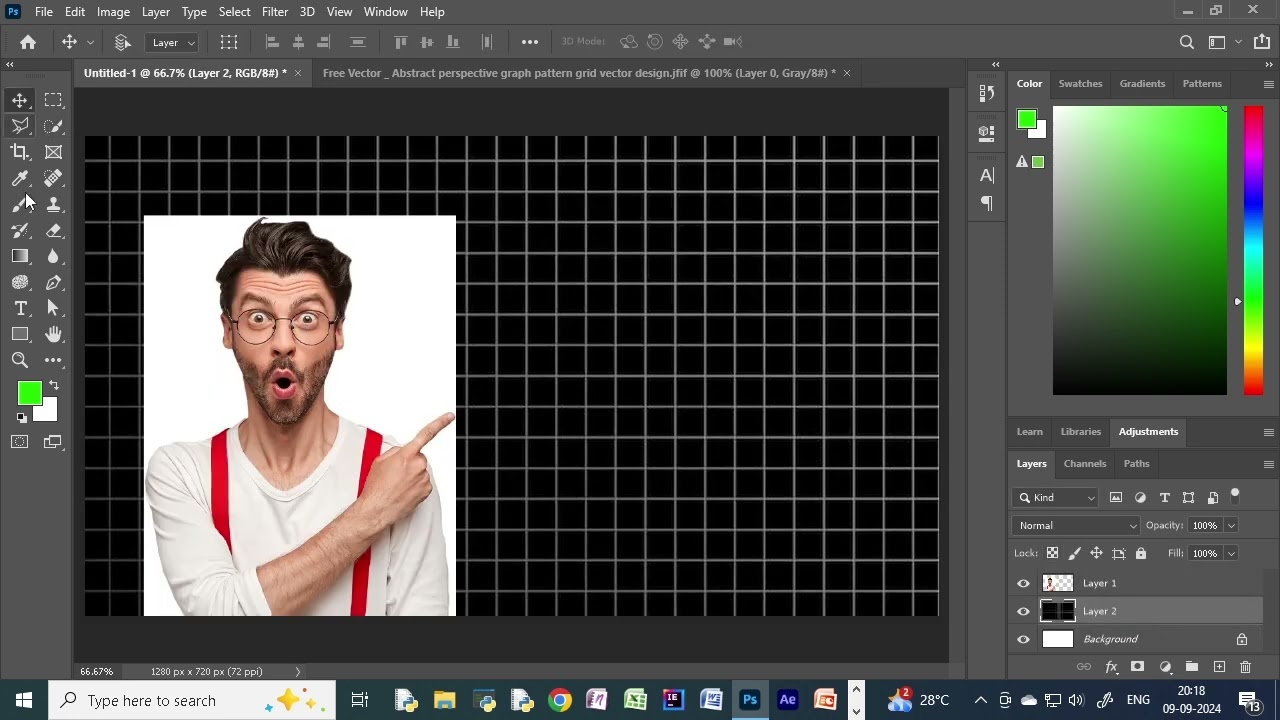Toggle Show Transform Controls in options bar

click(x=229, y=42)
